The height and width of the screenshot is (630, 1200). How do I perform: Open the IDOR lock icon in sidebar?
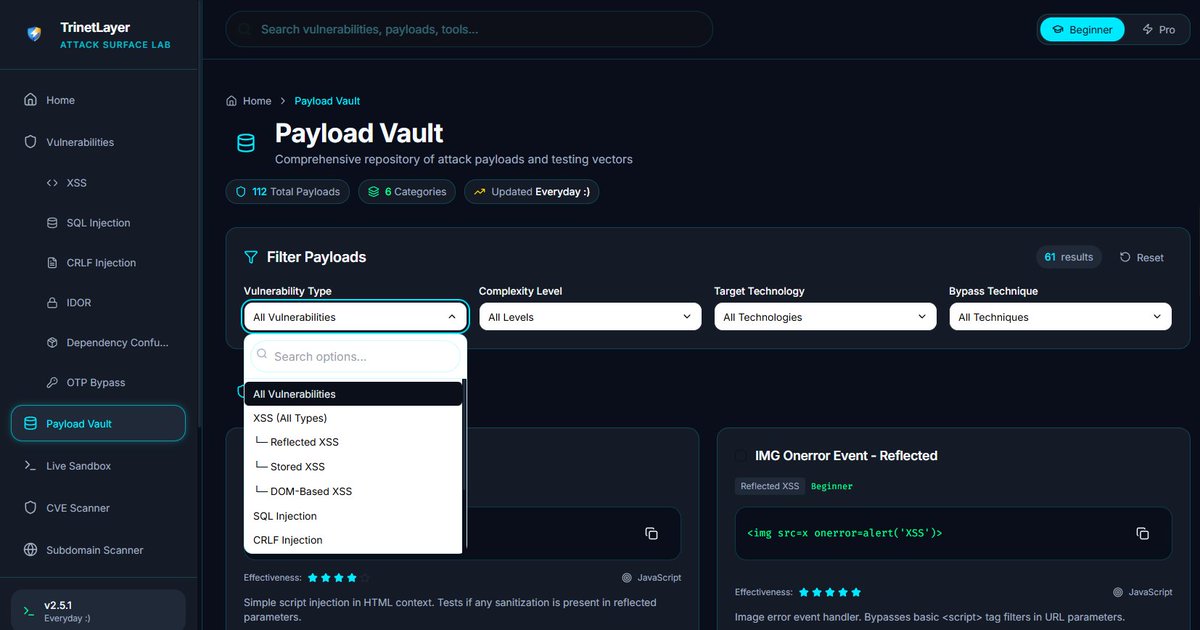[x=52, y=302]
